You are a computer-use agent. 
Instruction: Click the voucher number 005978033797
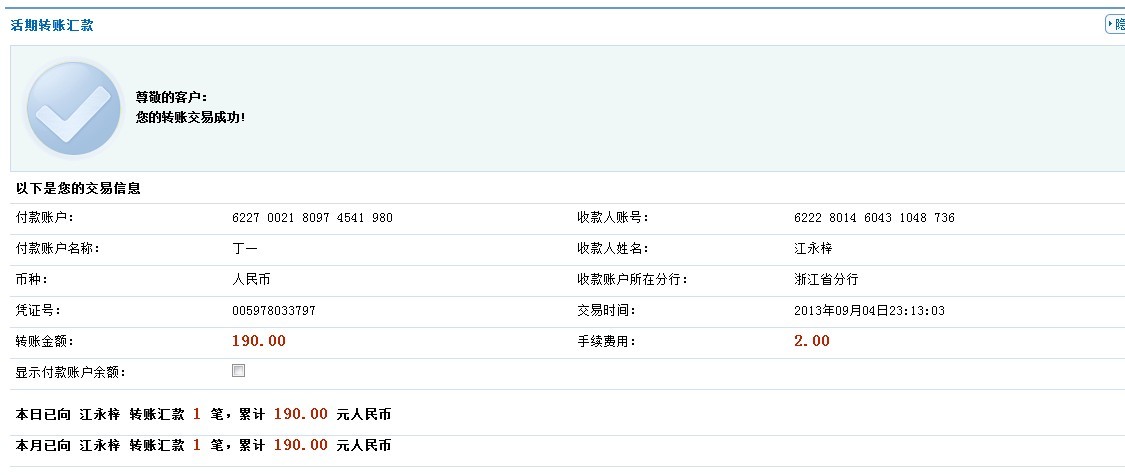[x=273, y=311]
